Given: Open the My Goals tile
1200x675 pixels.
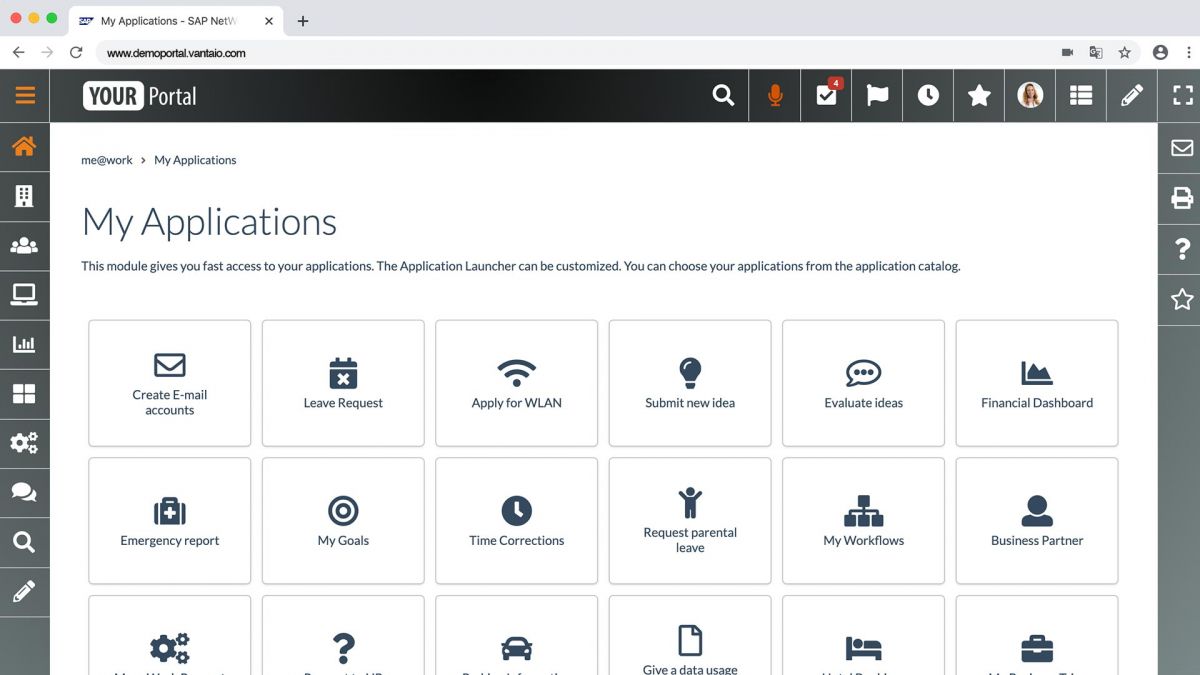Looking at the screenshot, I should click(x=343, y=521).
